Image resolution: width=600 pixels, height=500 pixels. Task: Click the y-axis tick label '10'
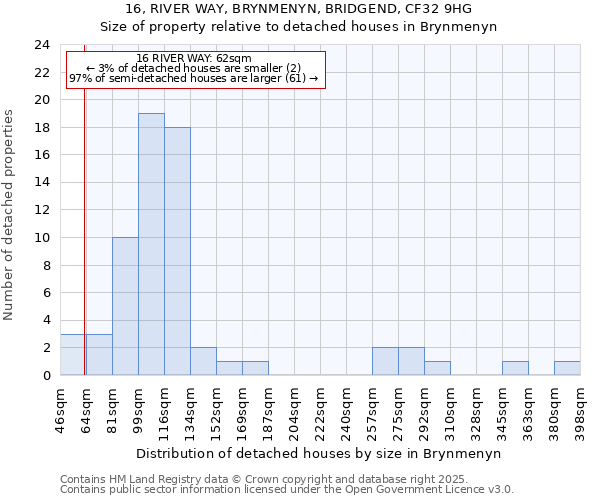click(x=42, y=238)
